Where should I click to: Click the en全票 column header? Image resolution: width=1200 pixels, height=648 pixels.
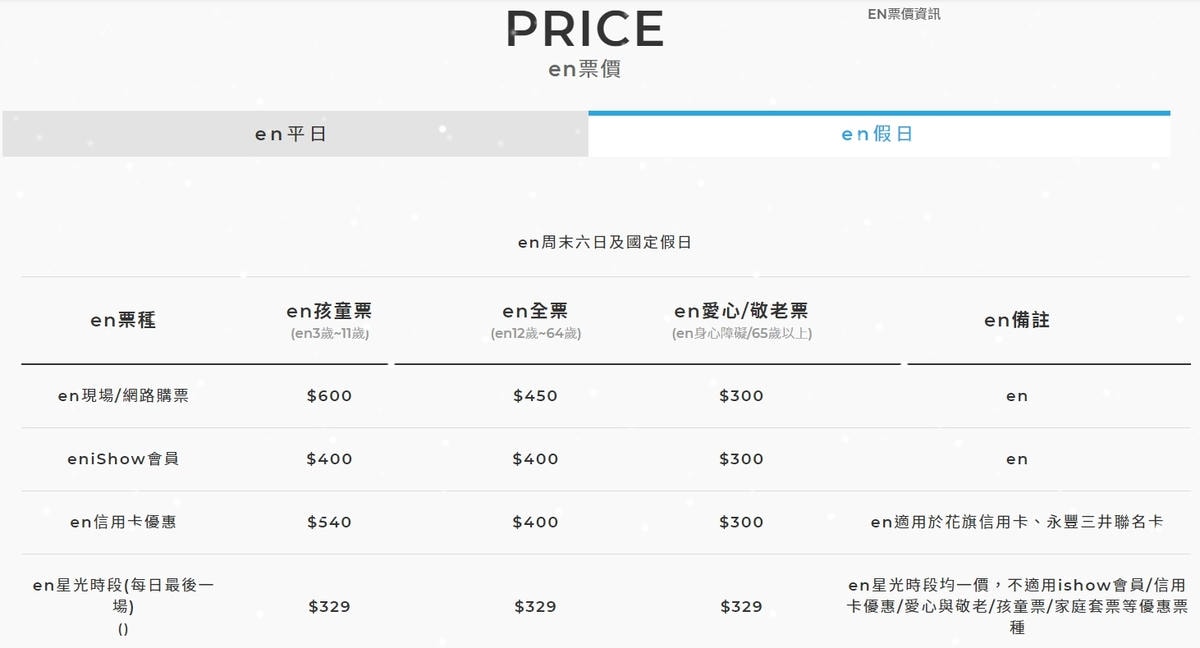point(535,312)
